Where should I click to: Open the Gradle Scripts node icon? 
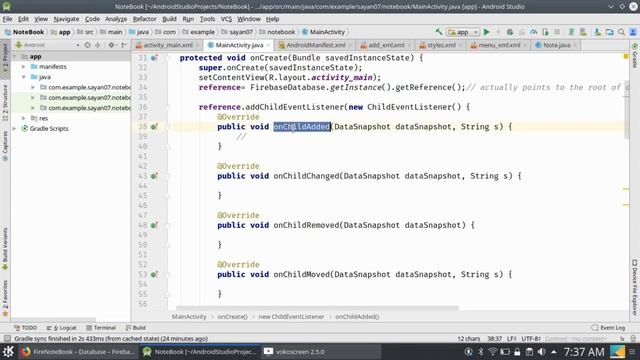24,129
